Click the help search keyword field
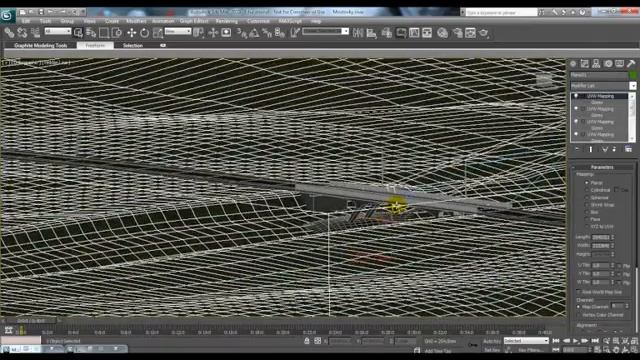 pos(501,13)
